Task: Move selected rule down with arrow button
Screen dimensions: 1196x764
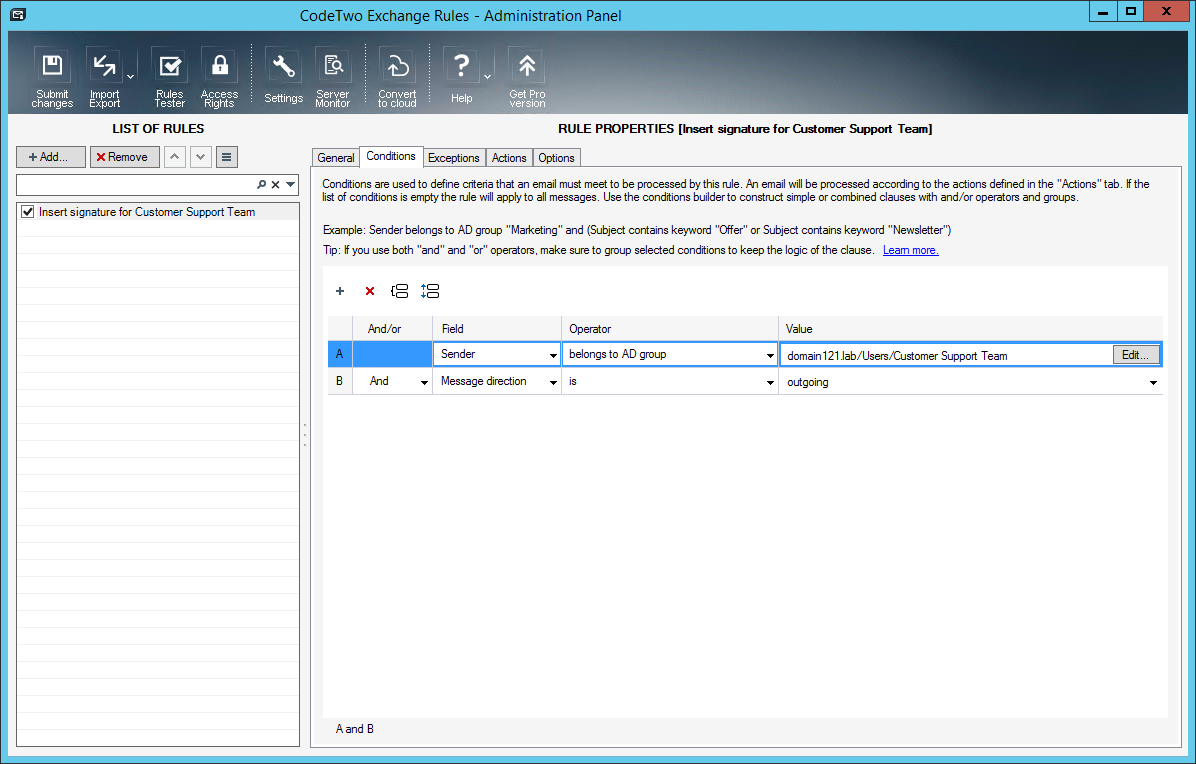Action: [201, 157]
